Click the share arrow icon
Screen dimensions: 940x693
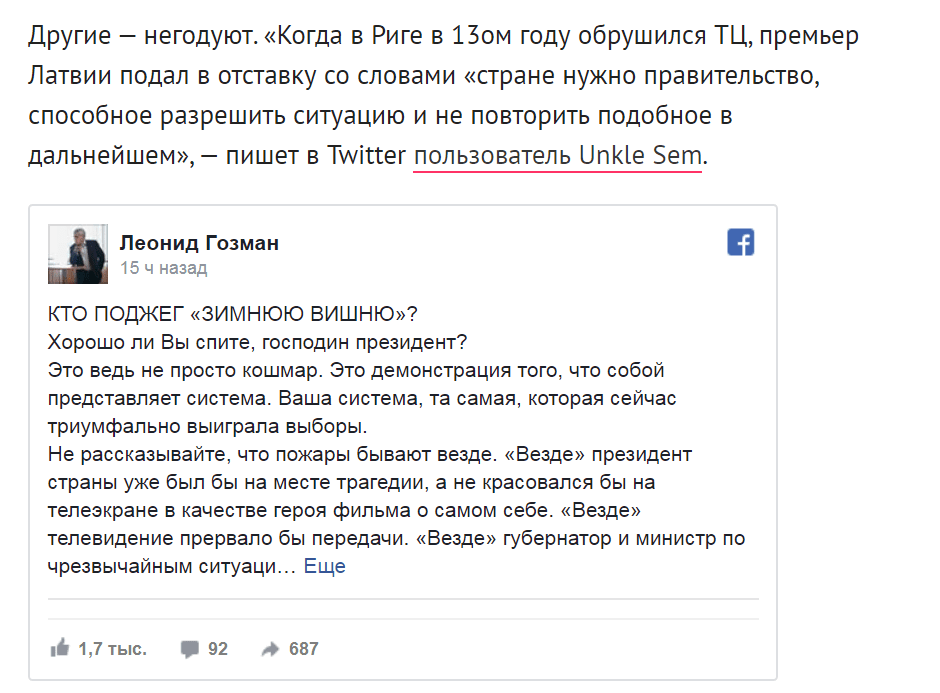(x=270, y=649)
